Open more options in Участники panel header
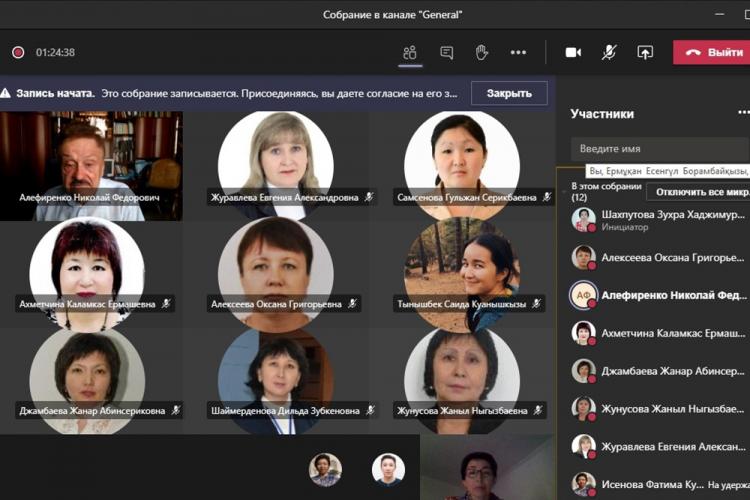The height and width of the screenshot is (500, 750). click(x=743, y=113)
